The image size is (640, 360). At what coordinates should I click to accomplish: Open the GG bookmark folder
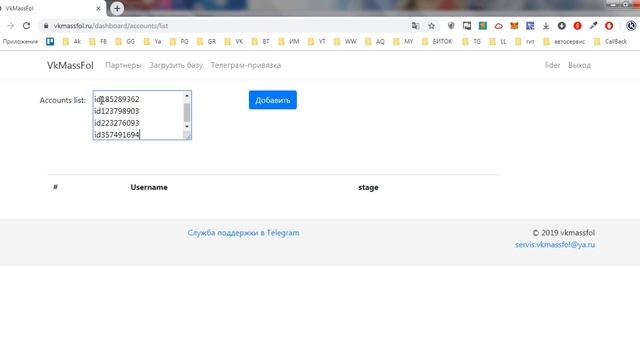(125, 41)
